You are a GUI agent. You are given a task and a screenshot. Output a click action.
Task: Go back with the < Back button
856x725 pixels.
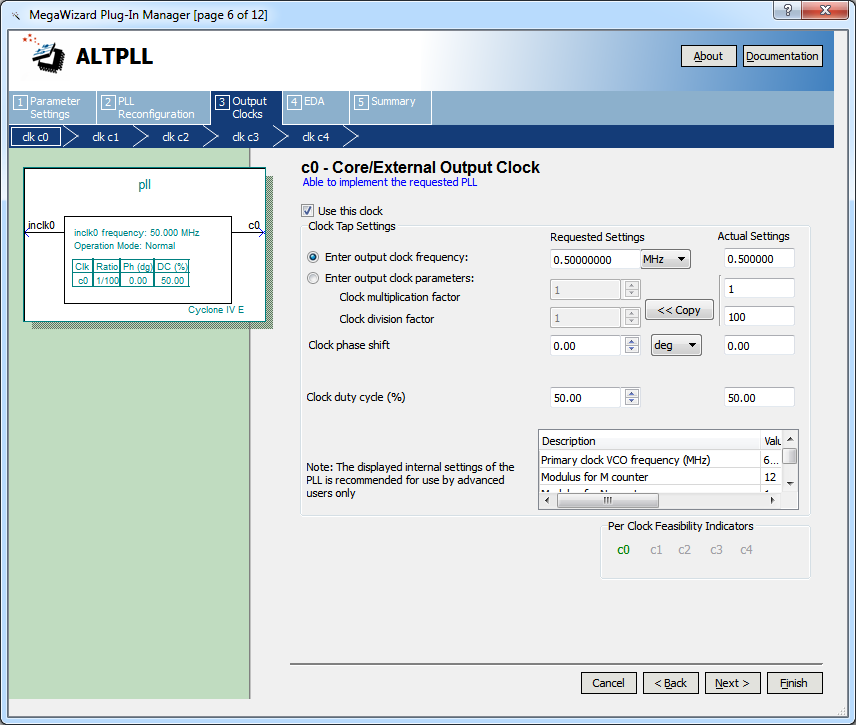[x=671, y=683]
